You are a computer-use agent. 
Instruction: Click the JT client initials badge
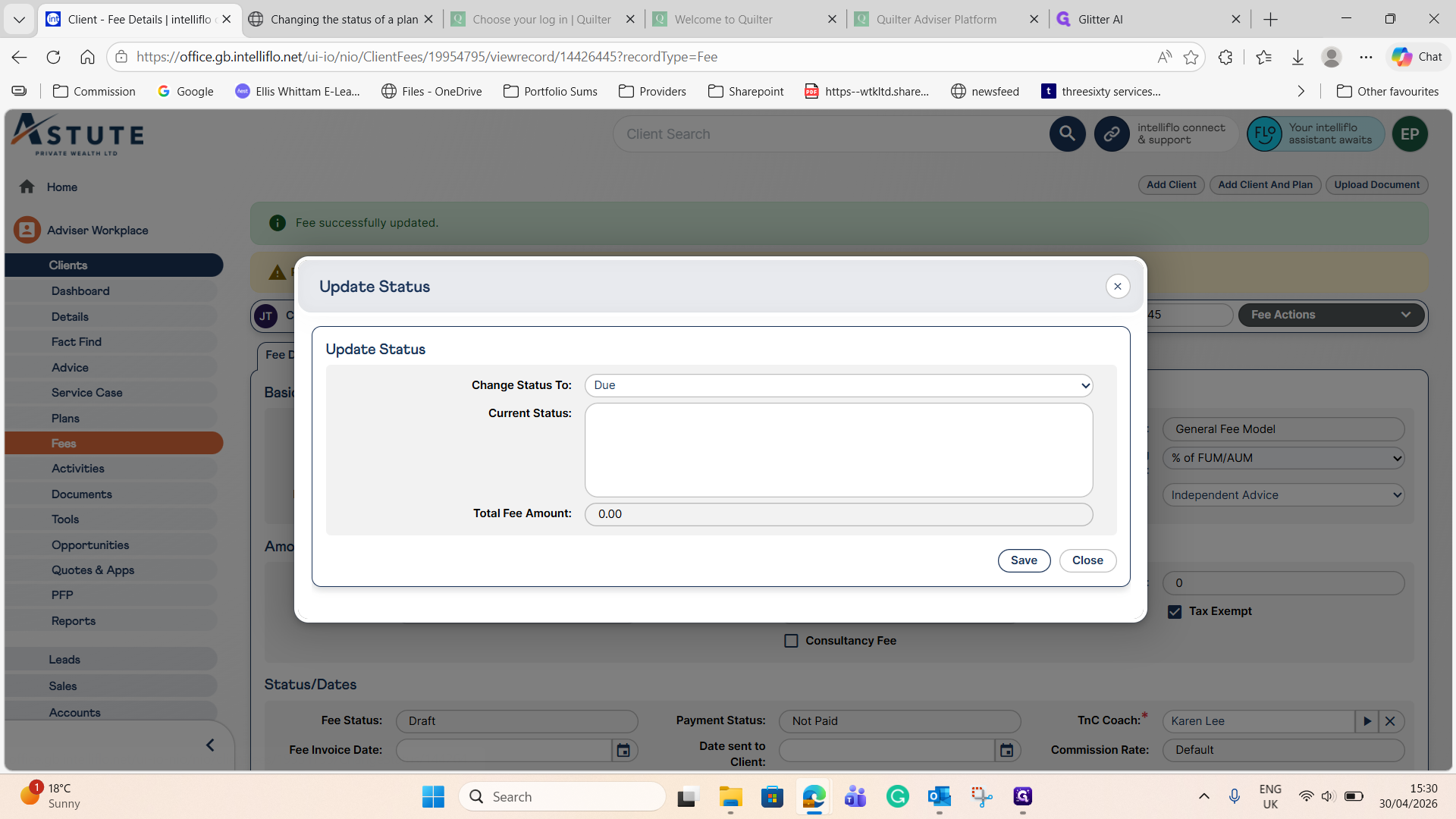tap(265, 316)
